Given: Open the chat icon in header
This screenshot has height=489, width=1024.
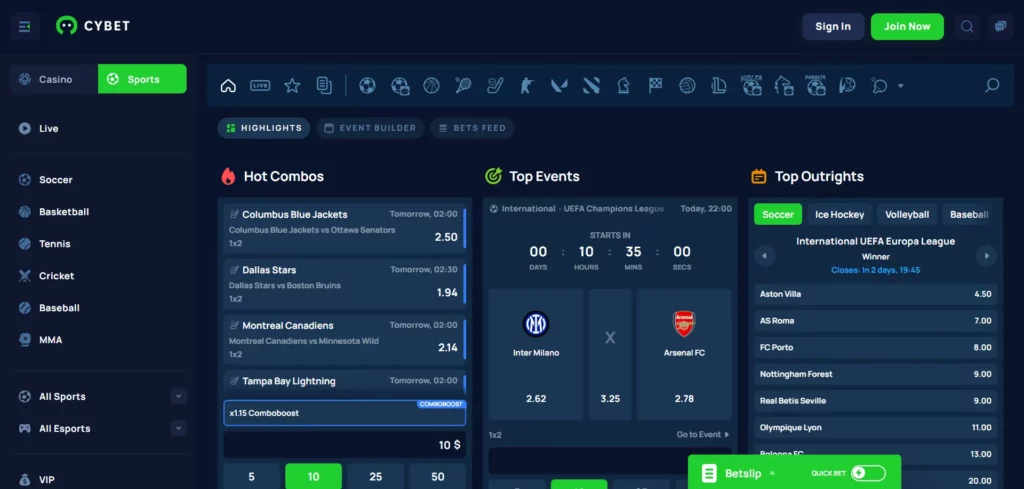Looking at the screenshot, I should tap(1000, 27).
